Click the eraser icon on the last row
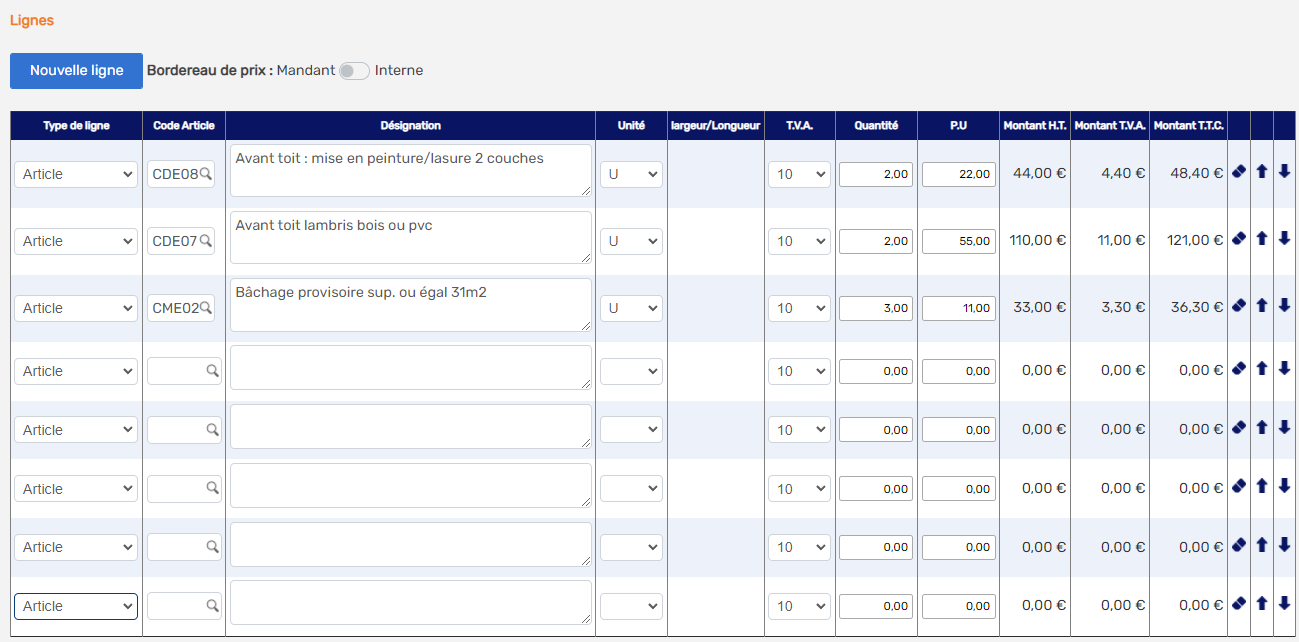Image resolution: width=1299 pixels, height=642 pixels. [x=1239, y=604]
